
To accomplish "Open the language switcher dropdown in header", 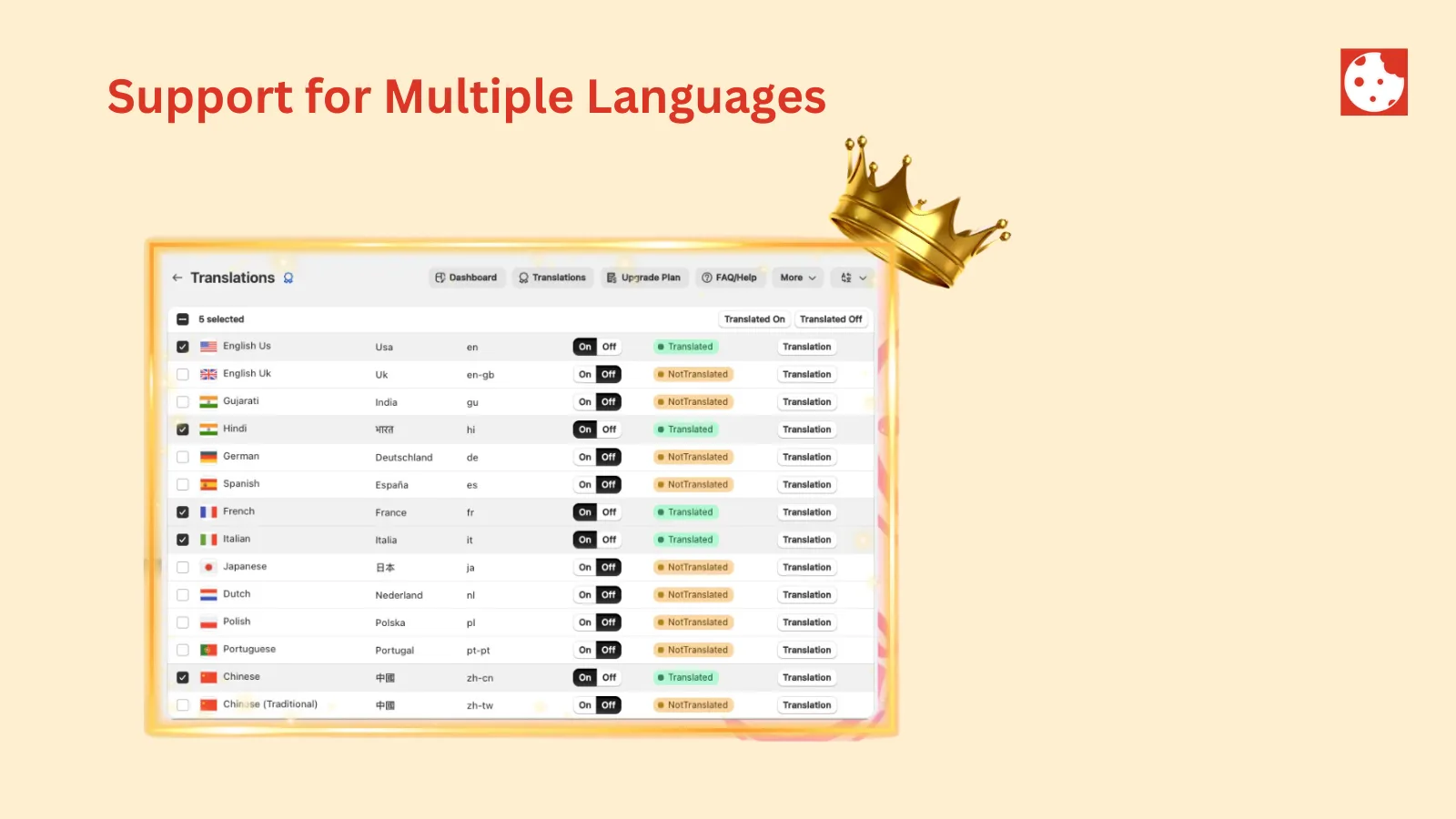I will pyautogui.click(x=854, y=278).
